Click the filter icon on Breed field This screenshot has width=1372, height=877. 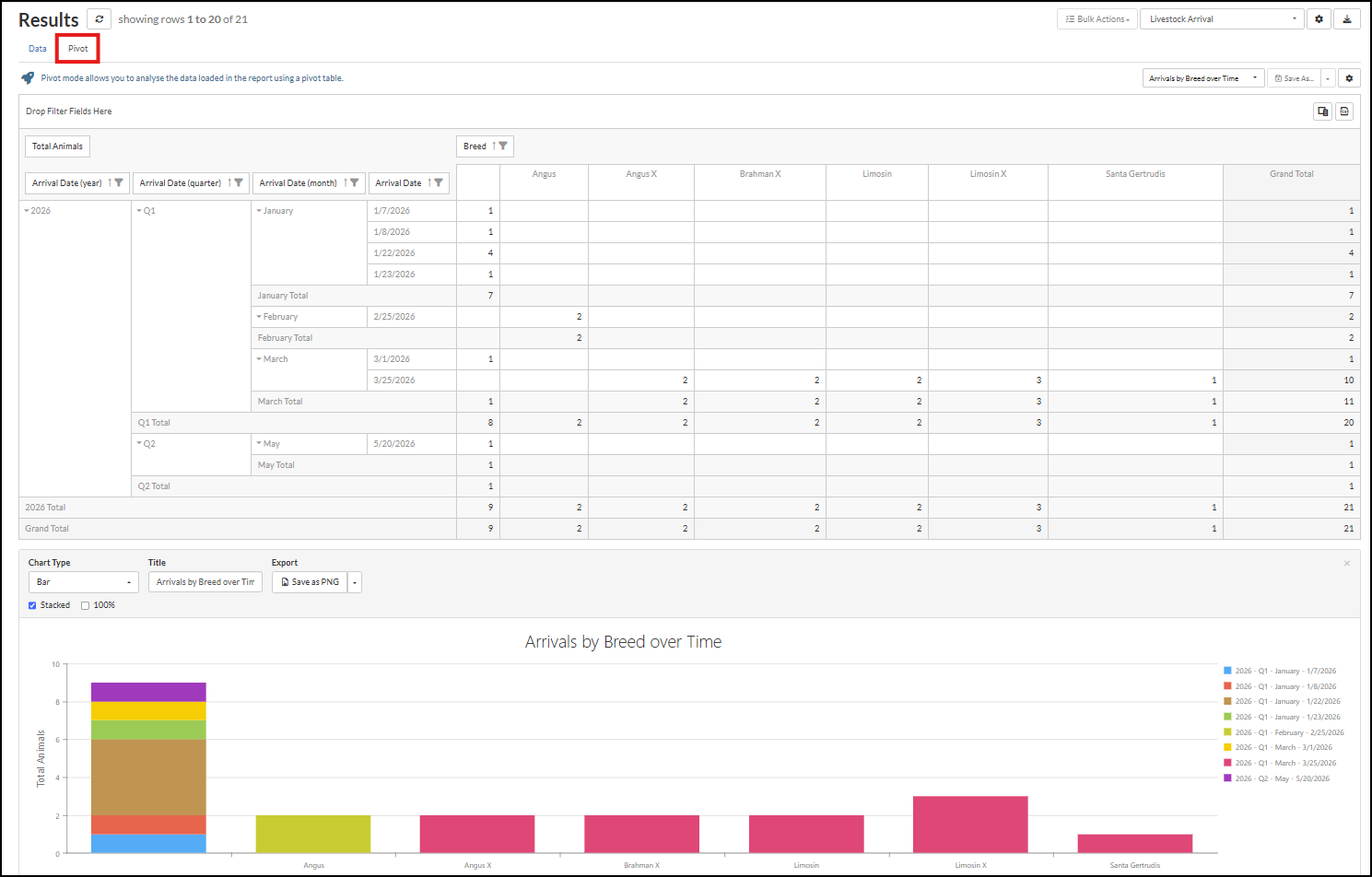tap(503, 146)
